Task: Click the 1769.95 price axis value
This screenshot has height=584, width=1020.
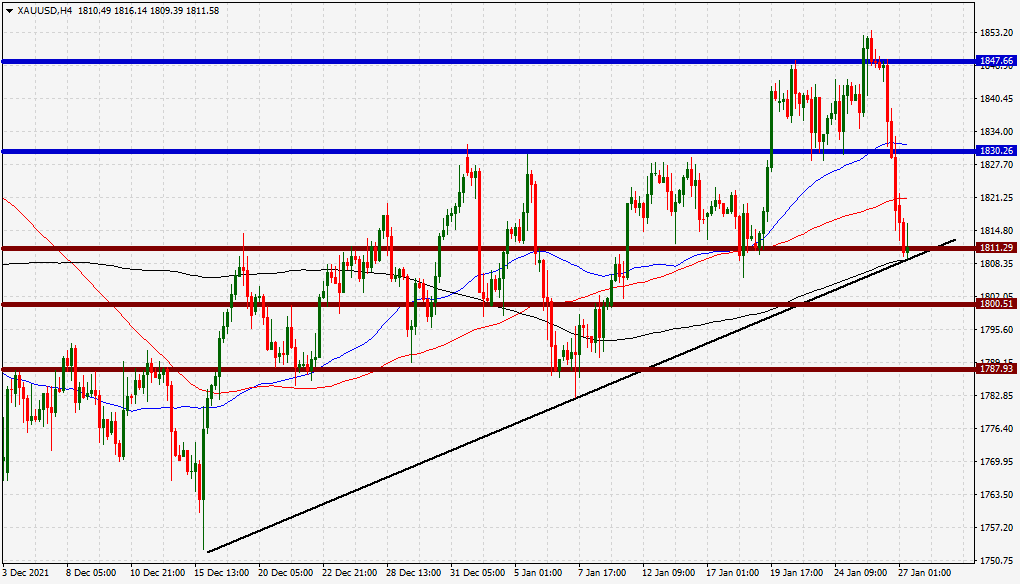Action: [996, 462]
